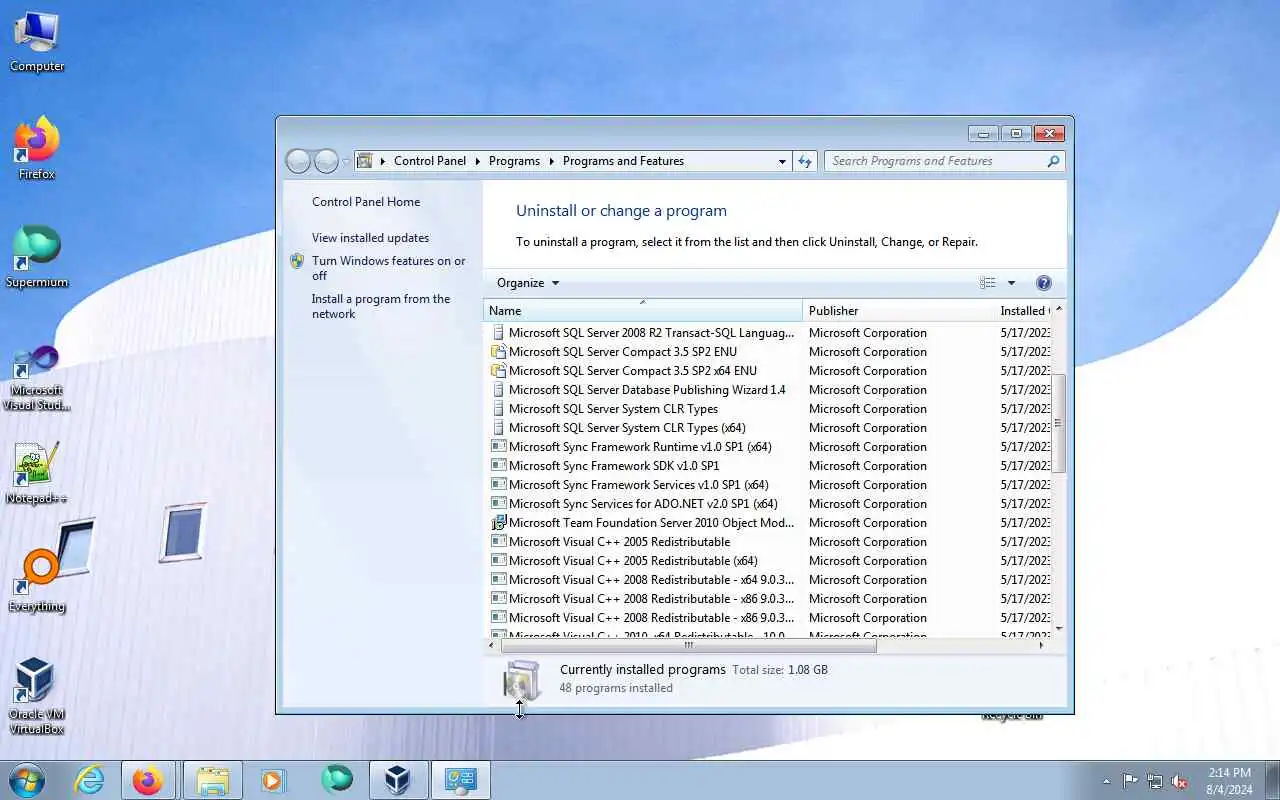Select Microsoft SQL Server System CLR Types (x64)

[x=768, y=428]
